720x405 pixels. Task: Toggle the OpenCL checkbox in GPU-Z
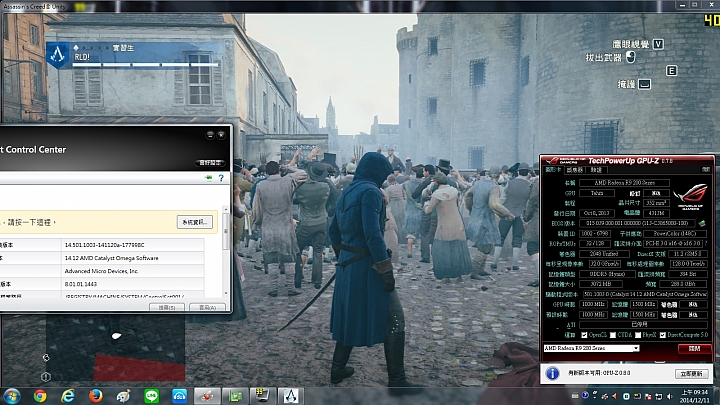584,335
